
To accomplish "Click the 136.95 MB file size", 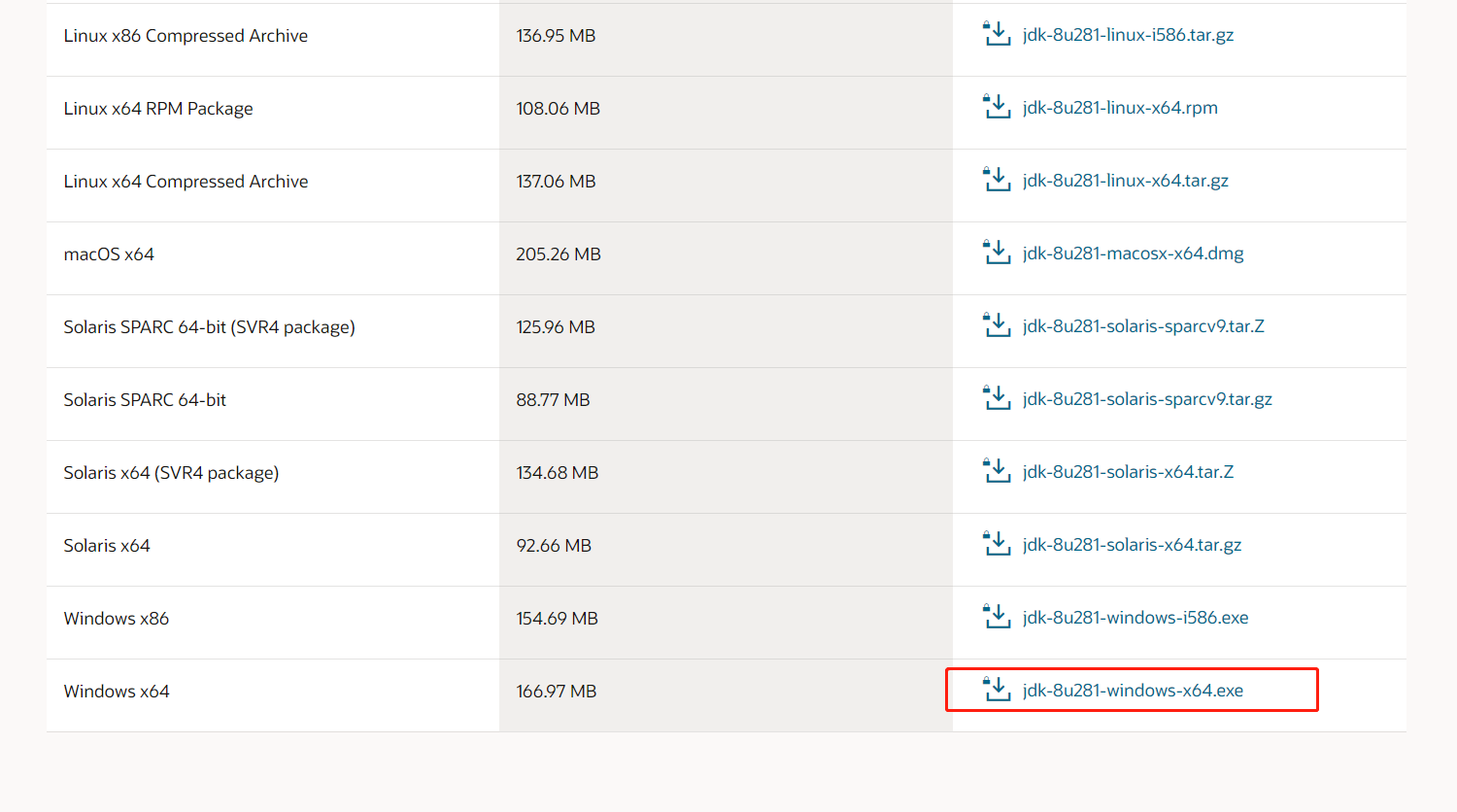I will [x=556, y=36].
